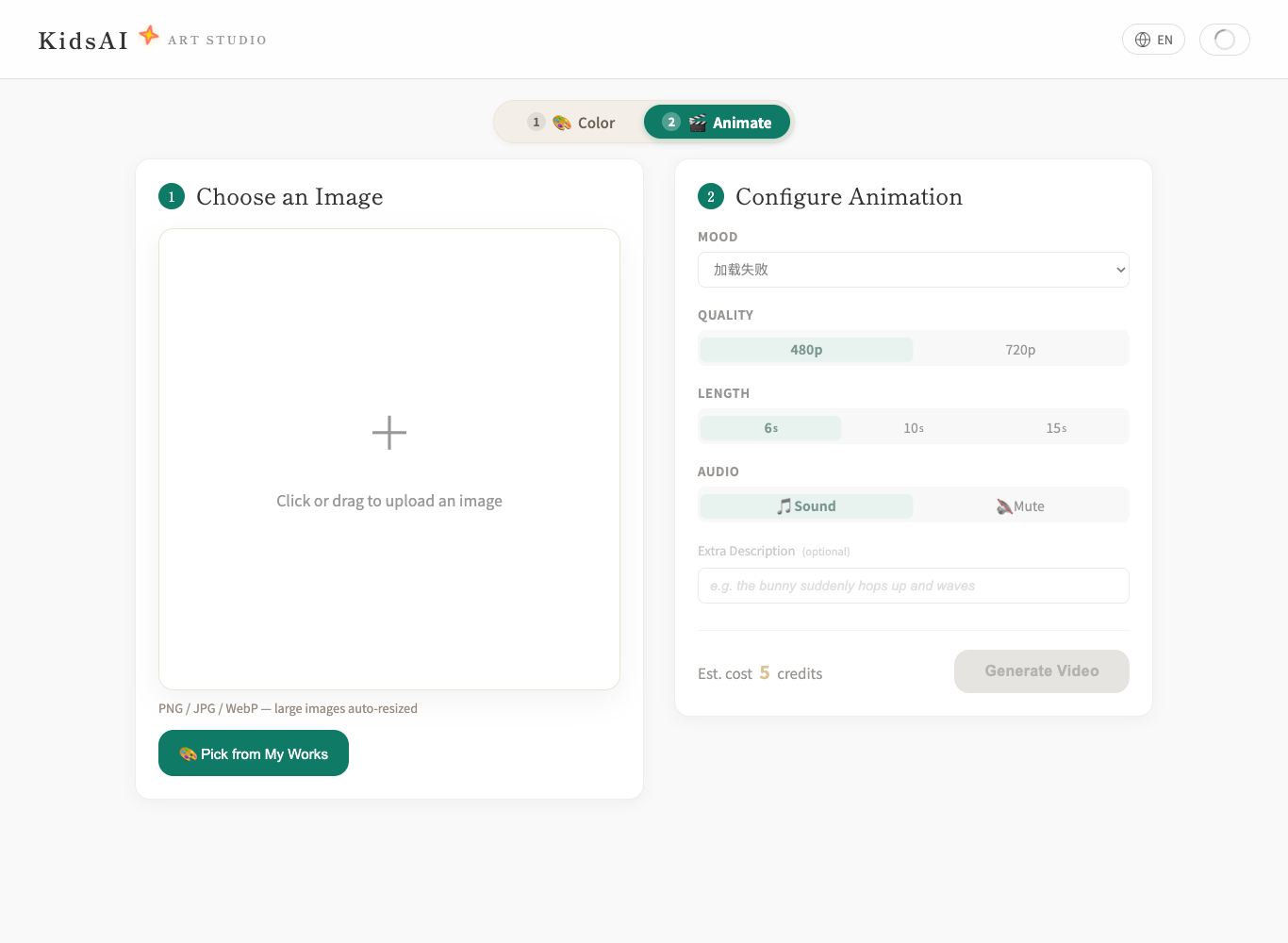
Task: Select 480p video quality
Action: click(806, 350)
